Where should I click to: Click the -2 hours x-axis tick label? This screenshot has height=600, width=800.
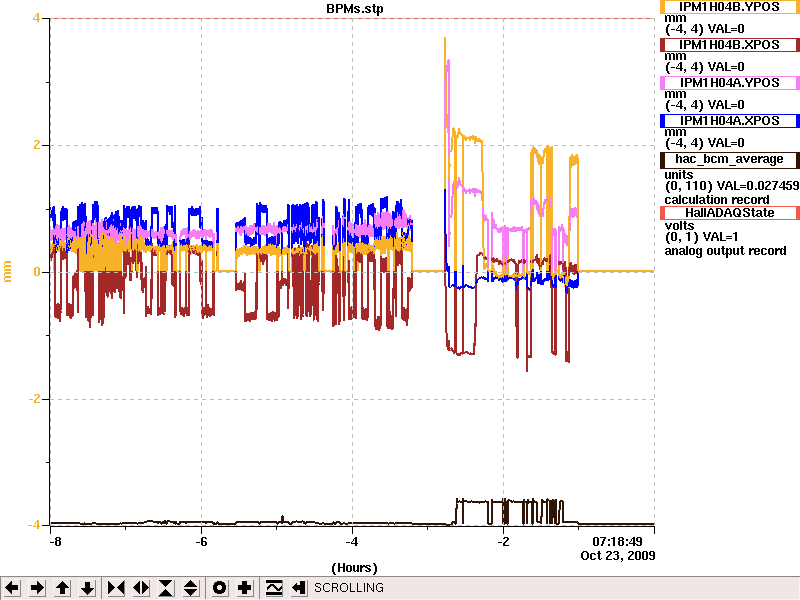[x=503, y=541]
